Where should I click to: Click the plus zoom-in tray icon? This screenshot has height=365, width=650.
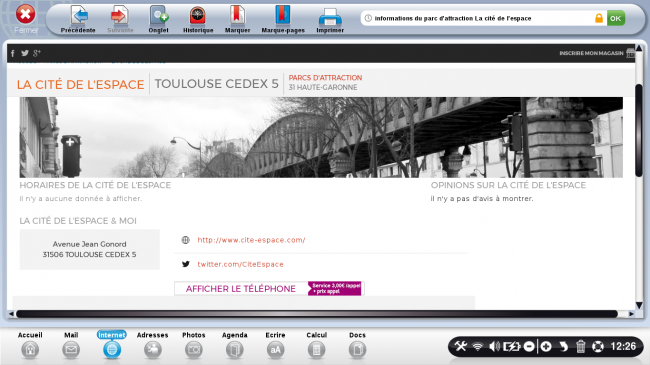click(x=546, y=346)
